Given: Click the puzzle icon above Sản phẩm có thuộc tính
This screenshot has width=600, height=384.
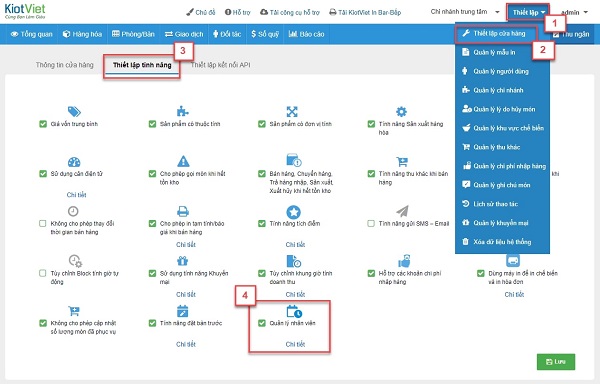Looking at the screenshot, I should tap(183, 111).
